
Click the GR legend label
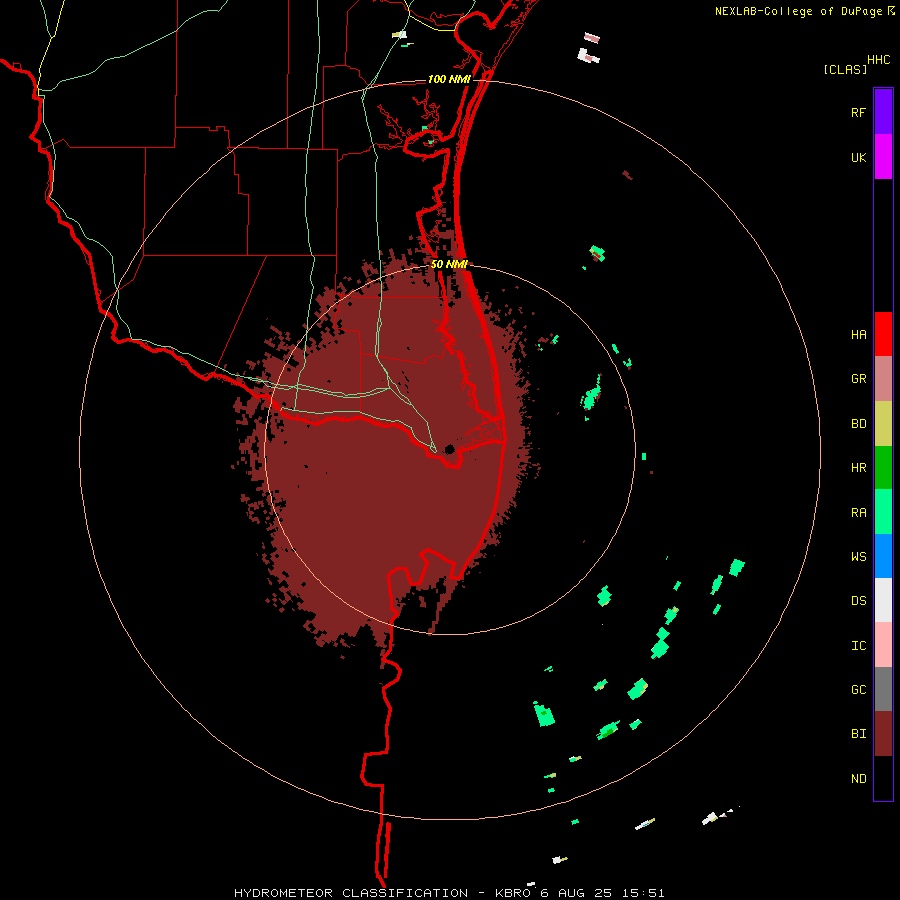point(858,379)
